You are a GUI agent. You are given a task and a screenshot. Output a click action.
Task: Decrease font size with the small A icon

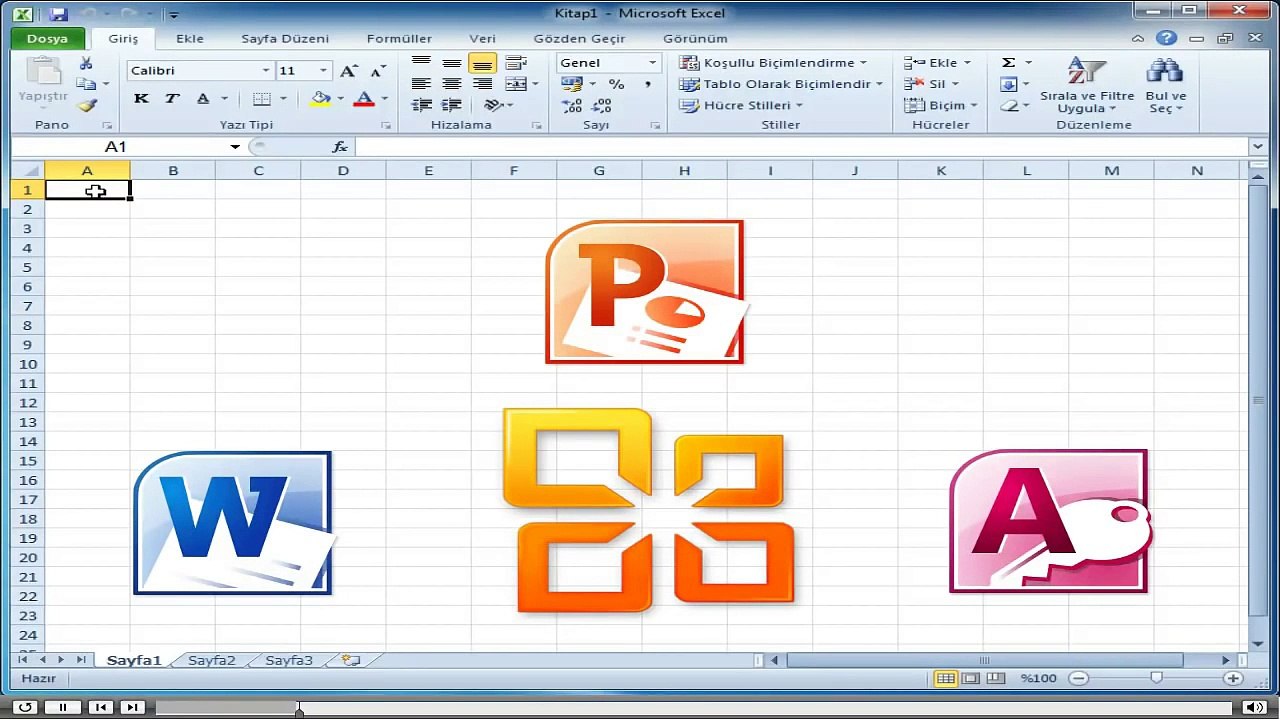coord(377,71)
